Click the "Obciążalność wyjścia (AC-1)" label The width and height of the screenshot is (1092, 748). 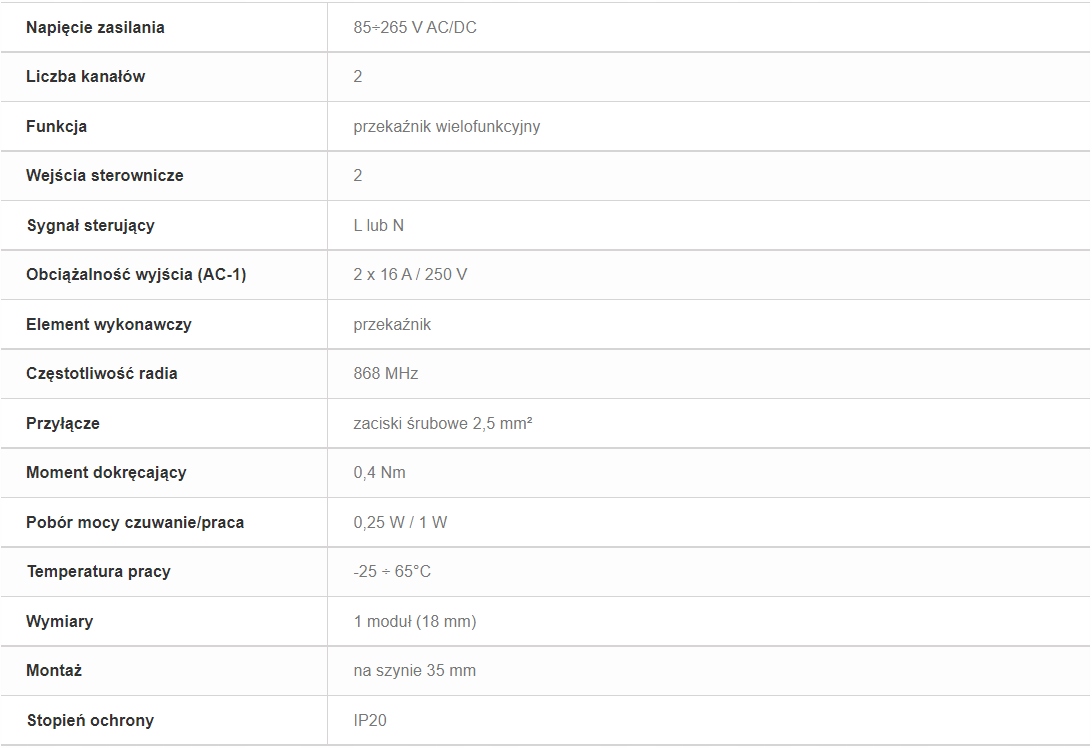click(136, 274)
